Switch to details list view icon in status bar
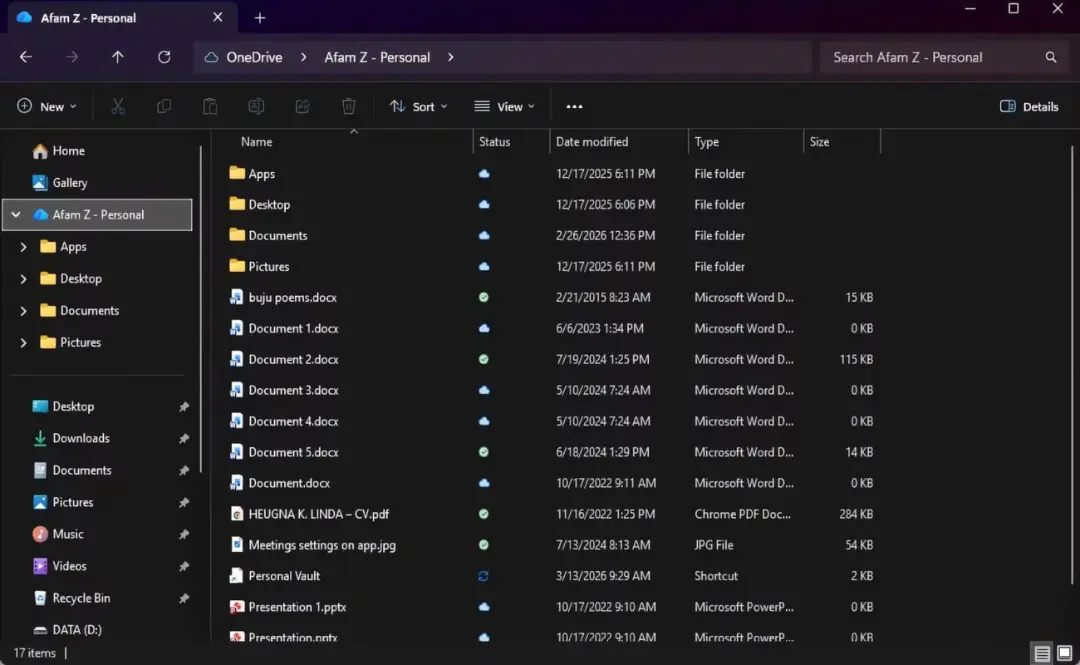 (x=1041, y=653)
